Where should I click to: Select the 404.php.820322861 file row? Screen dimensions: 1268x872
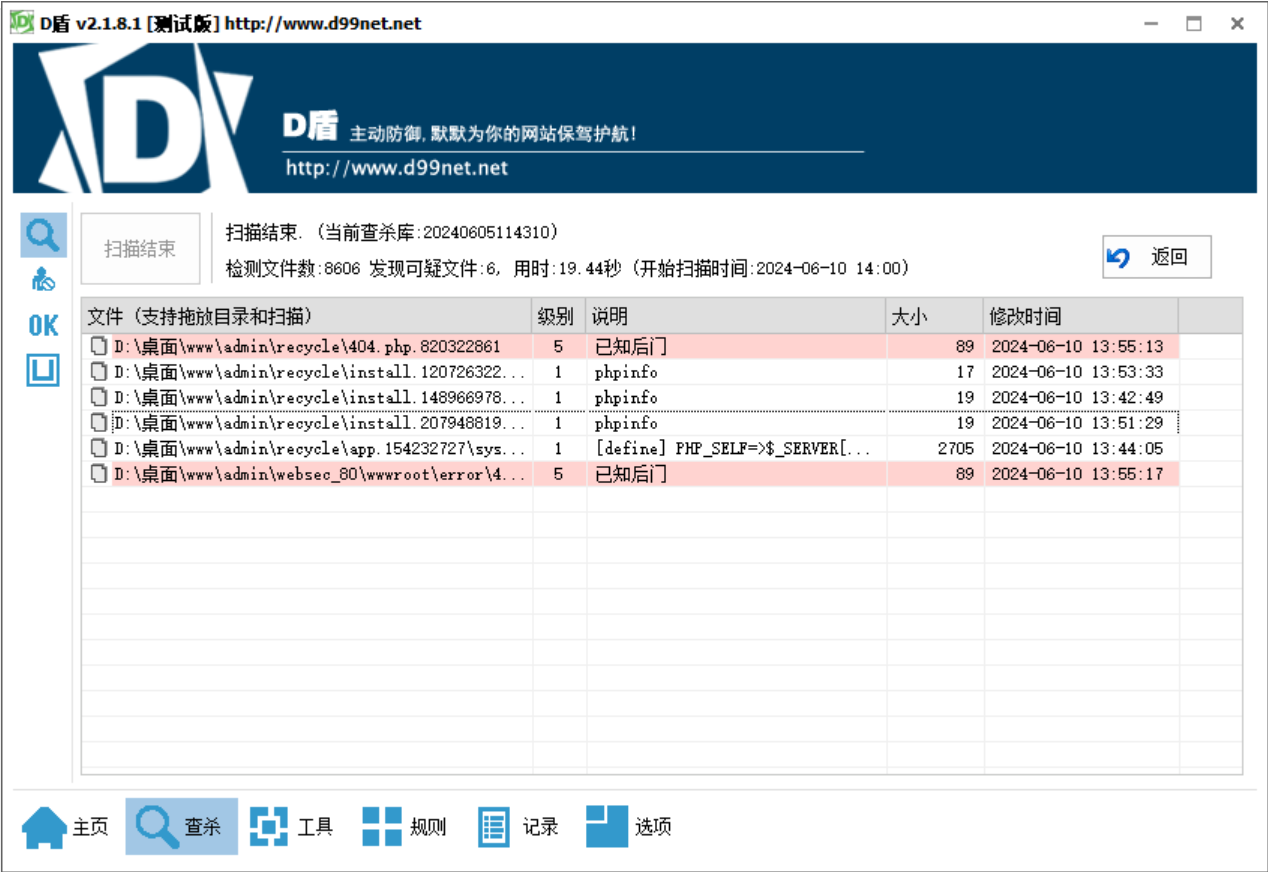point(630,347)
